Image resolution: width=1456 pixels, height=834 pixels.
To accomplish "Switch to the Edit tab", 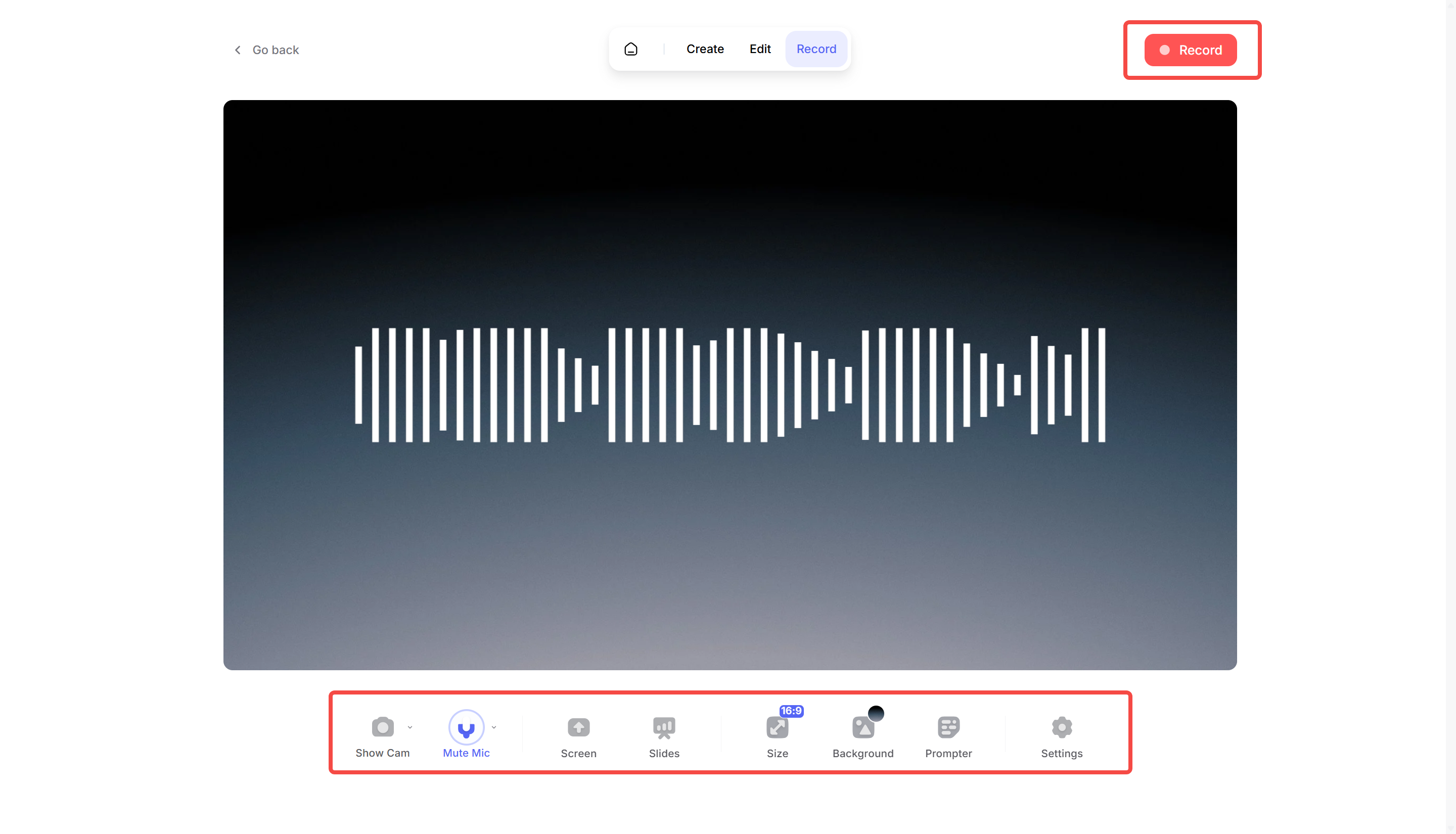I will [x=759, y=49].
